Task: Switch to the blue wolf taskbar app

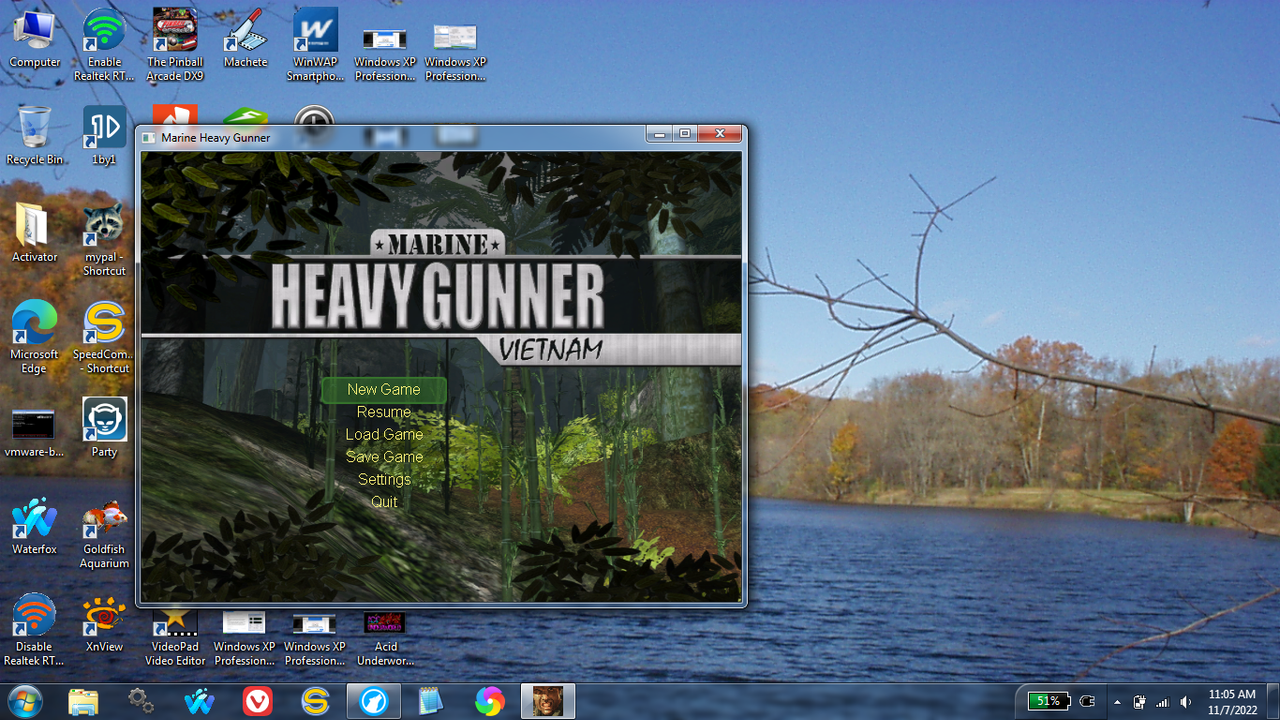Action: coord(374,701)
